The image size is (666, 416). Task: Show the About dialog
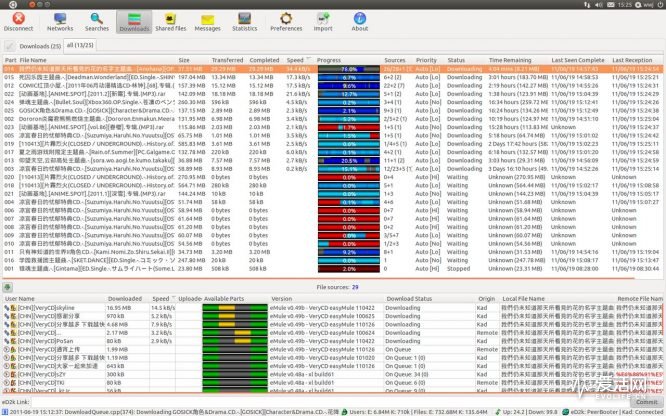pyautogui.click(x=359, y=22)
